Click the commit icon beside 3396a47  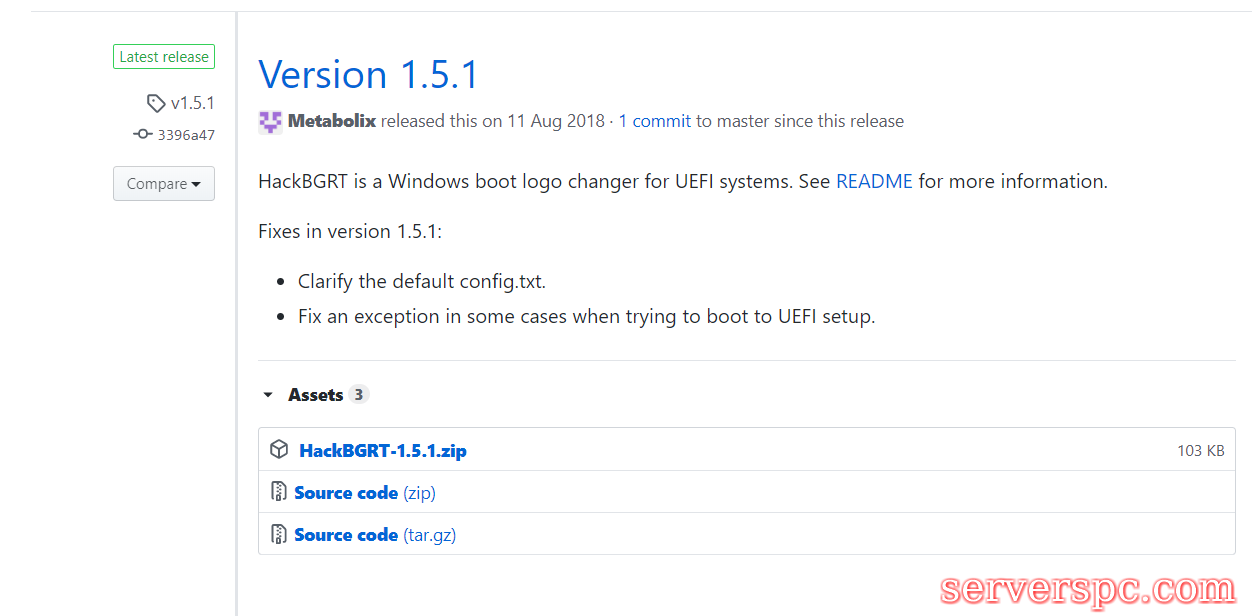(x=143, y=134)
